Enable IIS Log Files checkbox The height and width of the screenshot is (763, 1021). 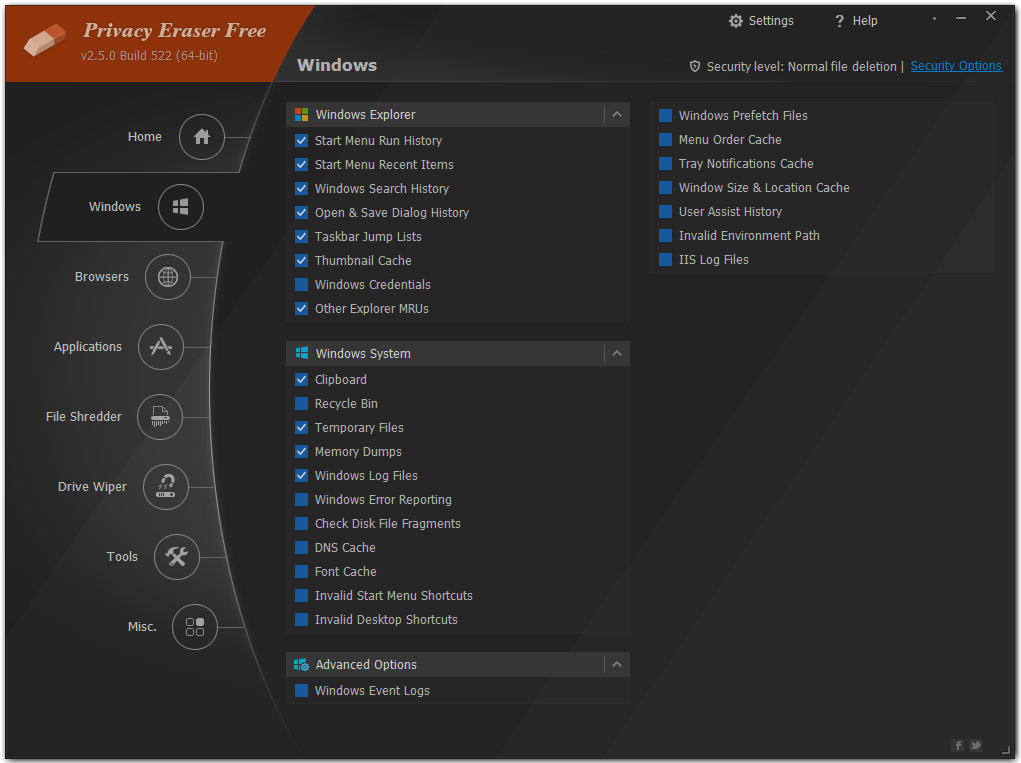coord(665,260)
